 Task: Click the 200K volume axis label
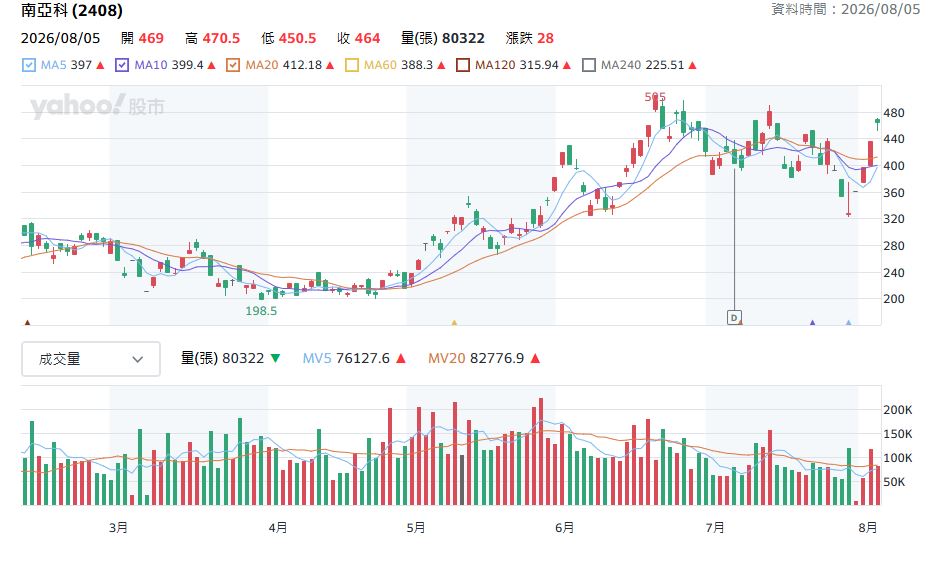(898, 410)
